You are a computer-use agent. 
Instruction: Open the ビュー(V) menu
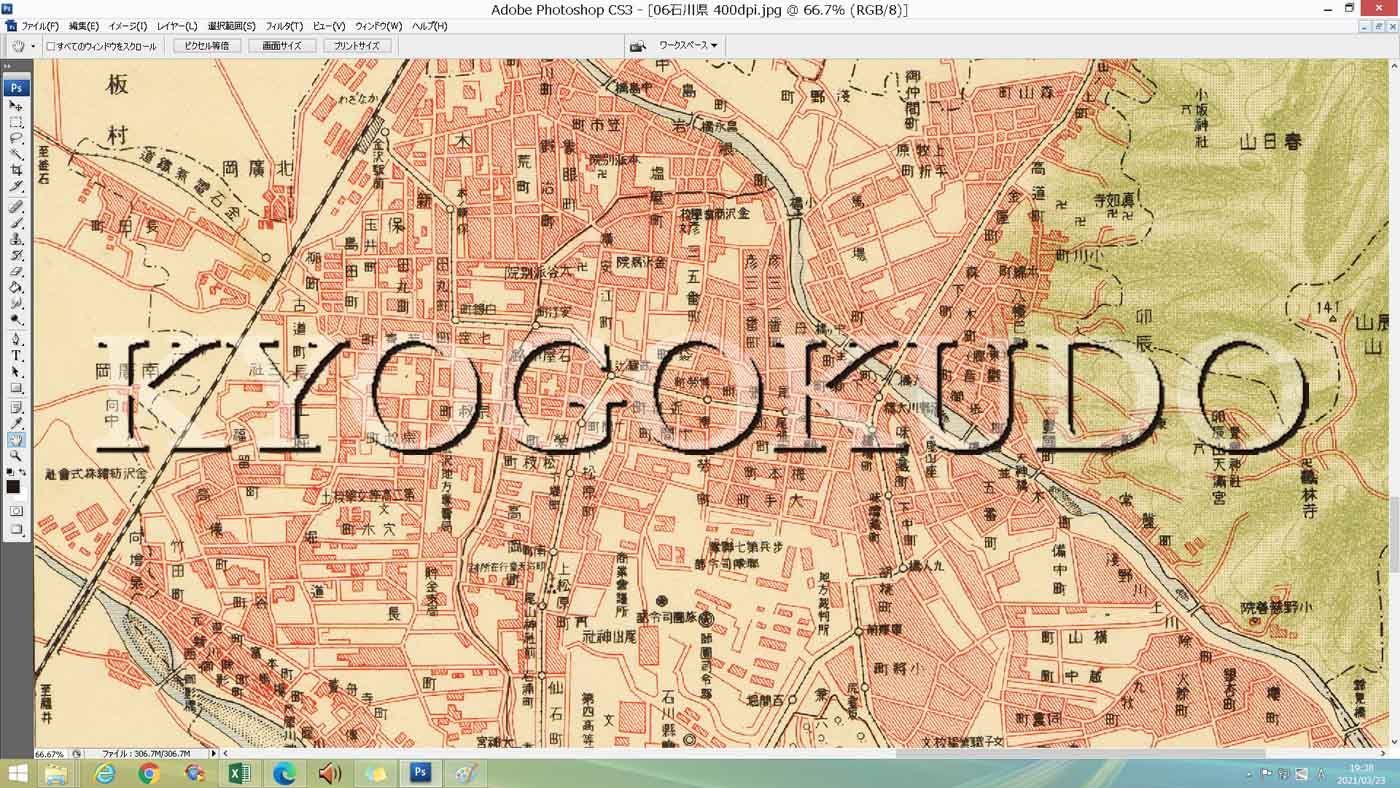328,26
